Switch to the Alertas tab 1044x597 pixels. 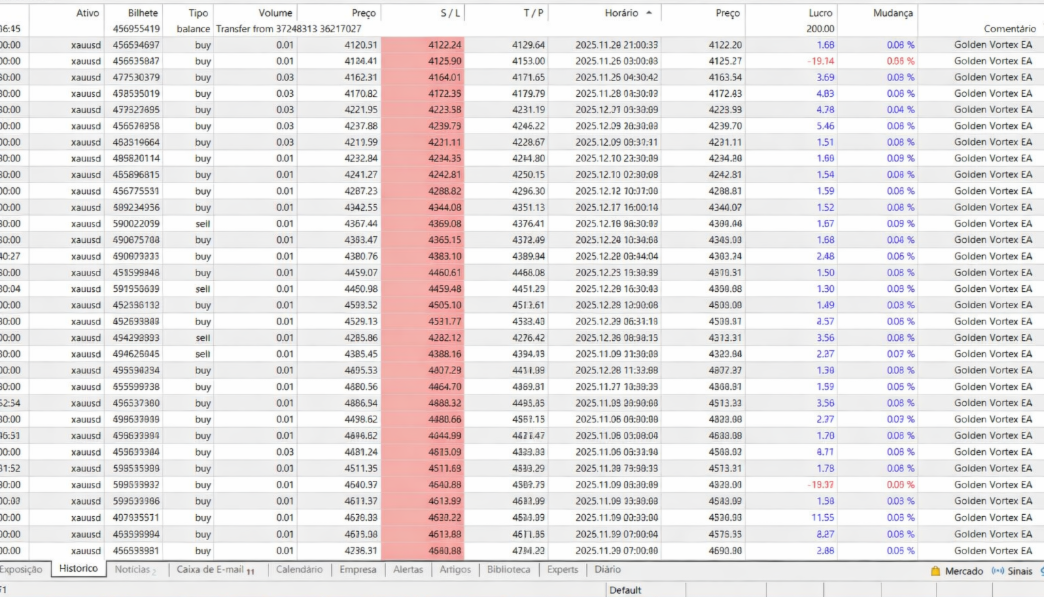click(x=407, y=570)
